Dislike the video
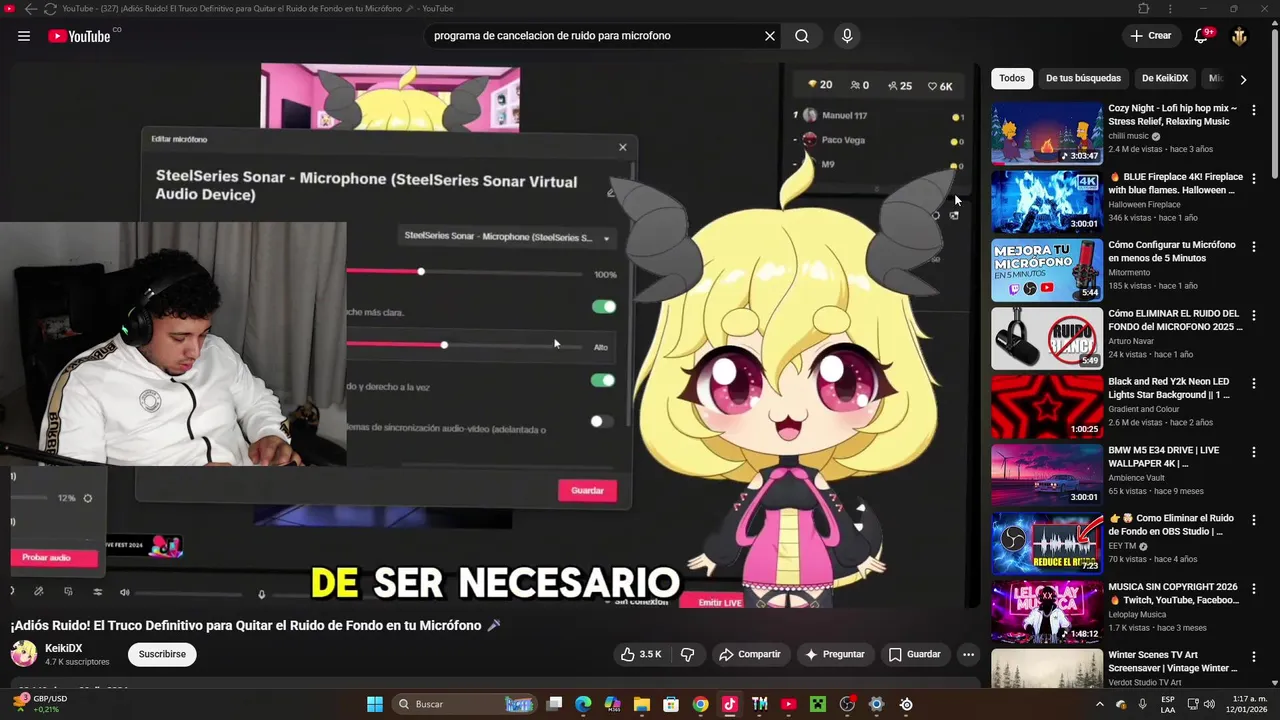This screenshot has height=720, width=1280. click(688, 654)
